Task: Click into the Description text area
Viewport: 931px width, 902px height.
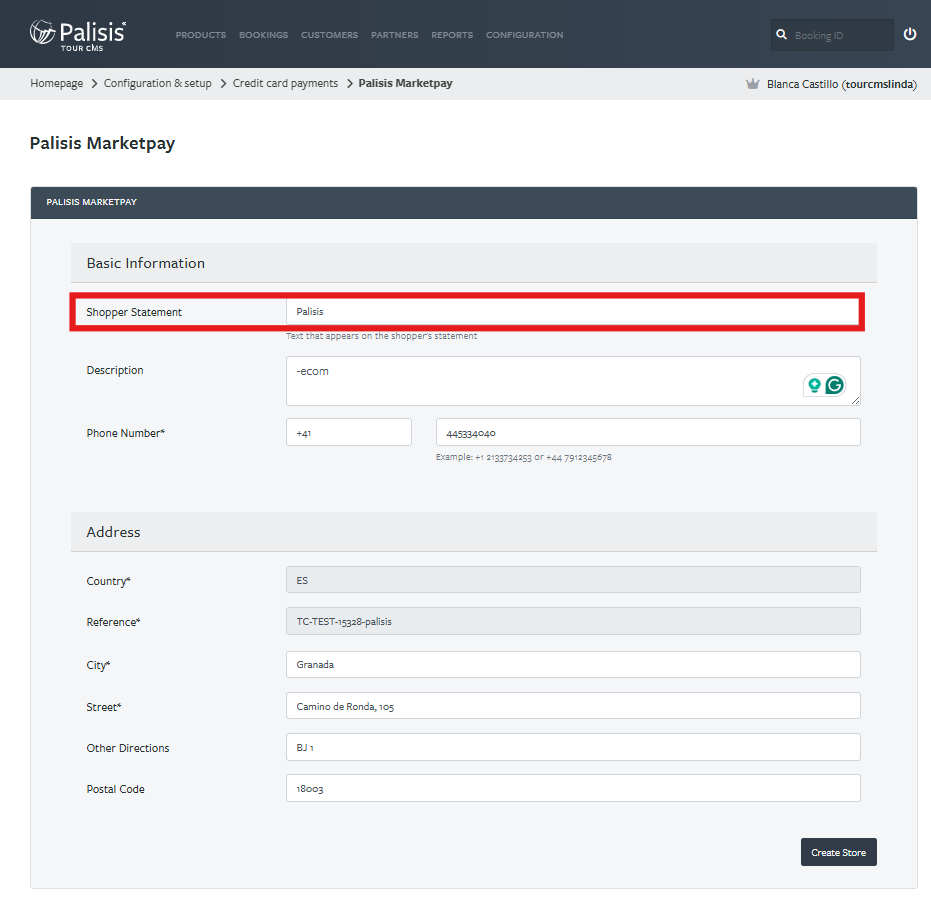Action: pyautogui.click(x=573, y=381)
